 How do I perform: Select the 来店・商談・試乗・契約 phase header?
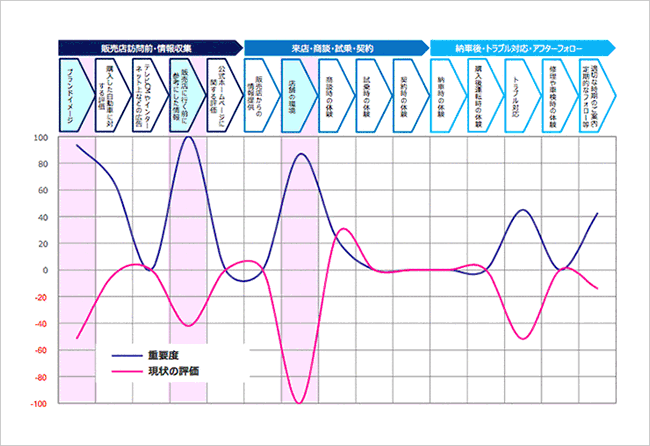(334, 47)
